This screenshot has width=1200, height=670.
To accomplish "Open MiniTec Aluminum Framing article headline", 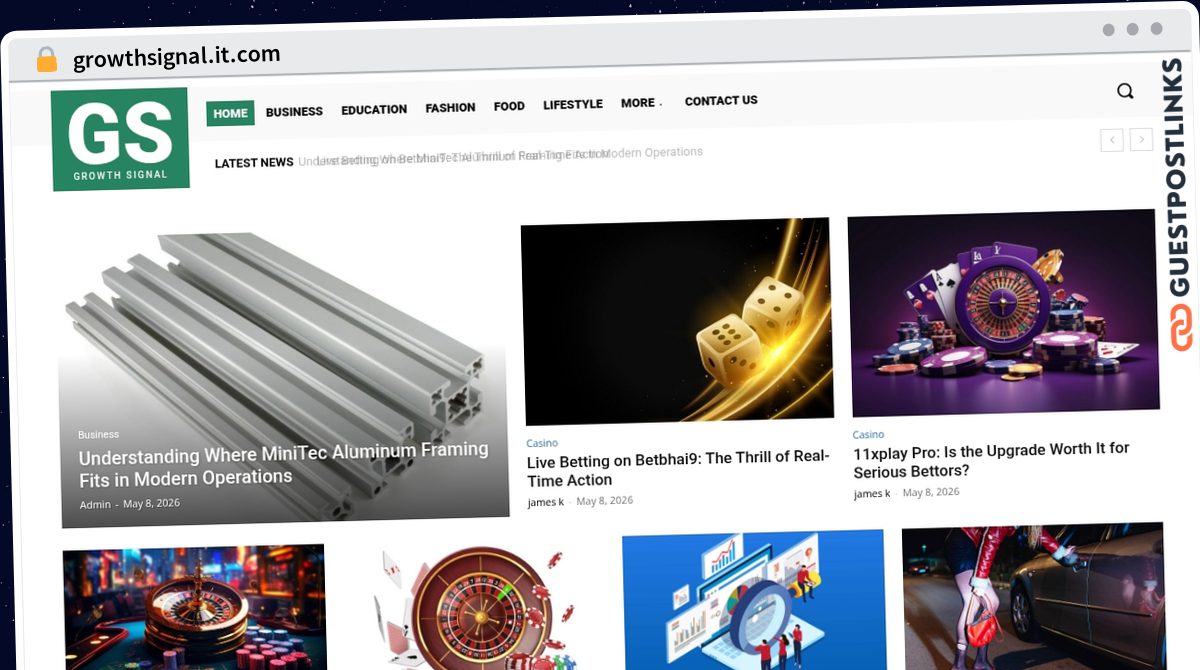I will point(284,465).
